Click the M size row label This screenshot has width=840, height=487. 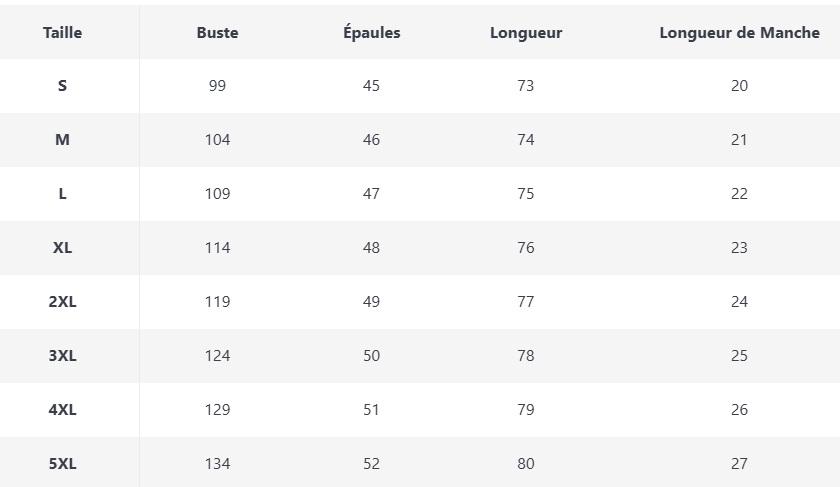coord(62,140)
